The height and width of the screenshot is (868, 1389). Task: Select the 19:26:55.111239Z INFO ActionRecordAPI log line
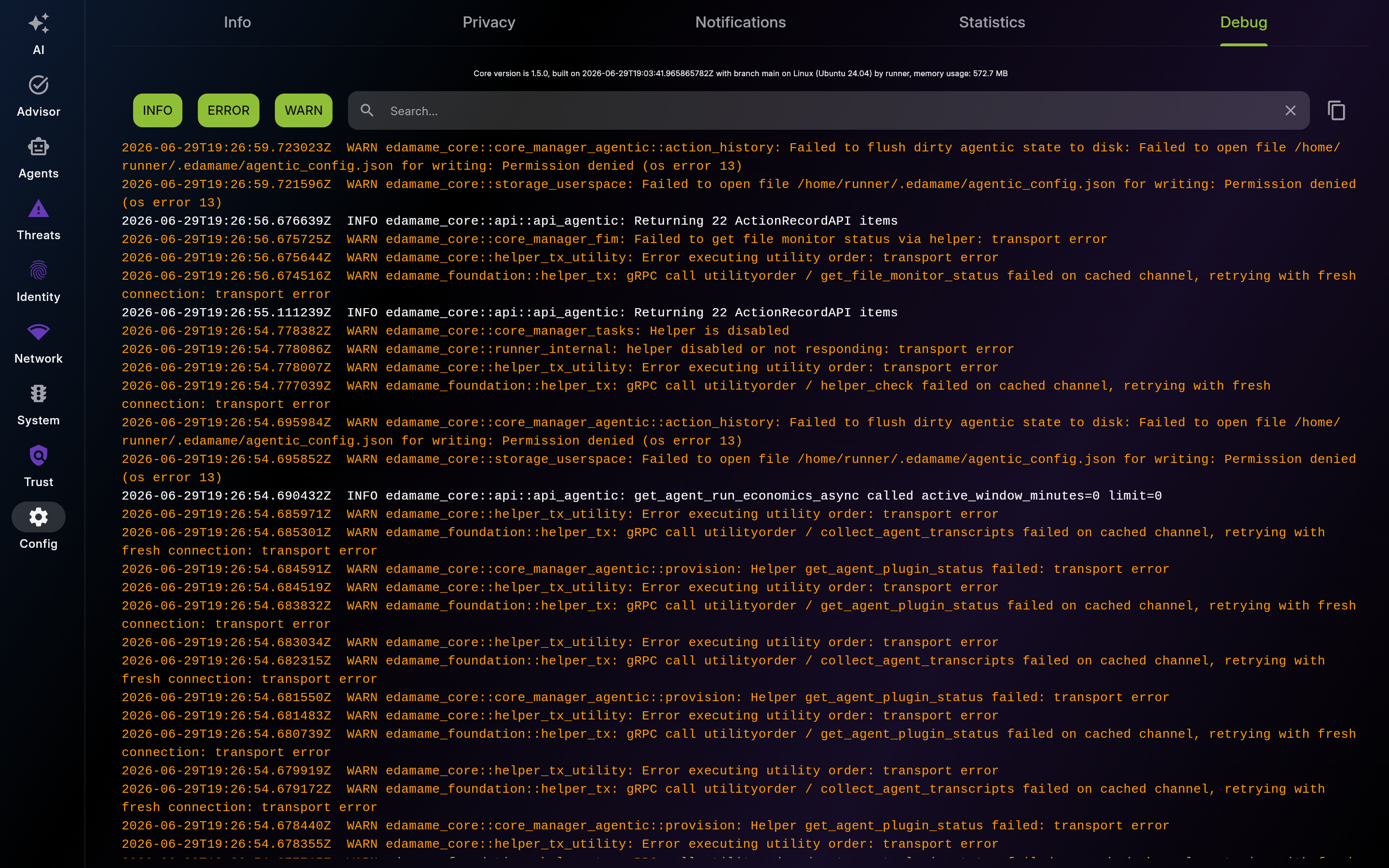point(510,313)
